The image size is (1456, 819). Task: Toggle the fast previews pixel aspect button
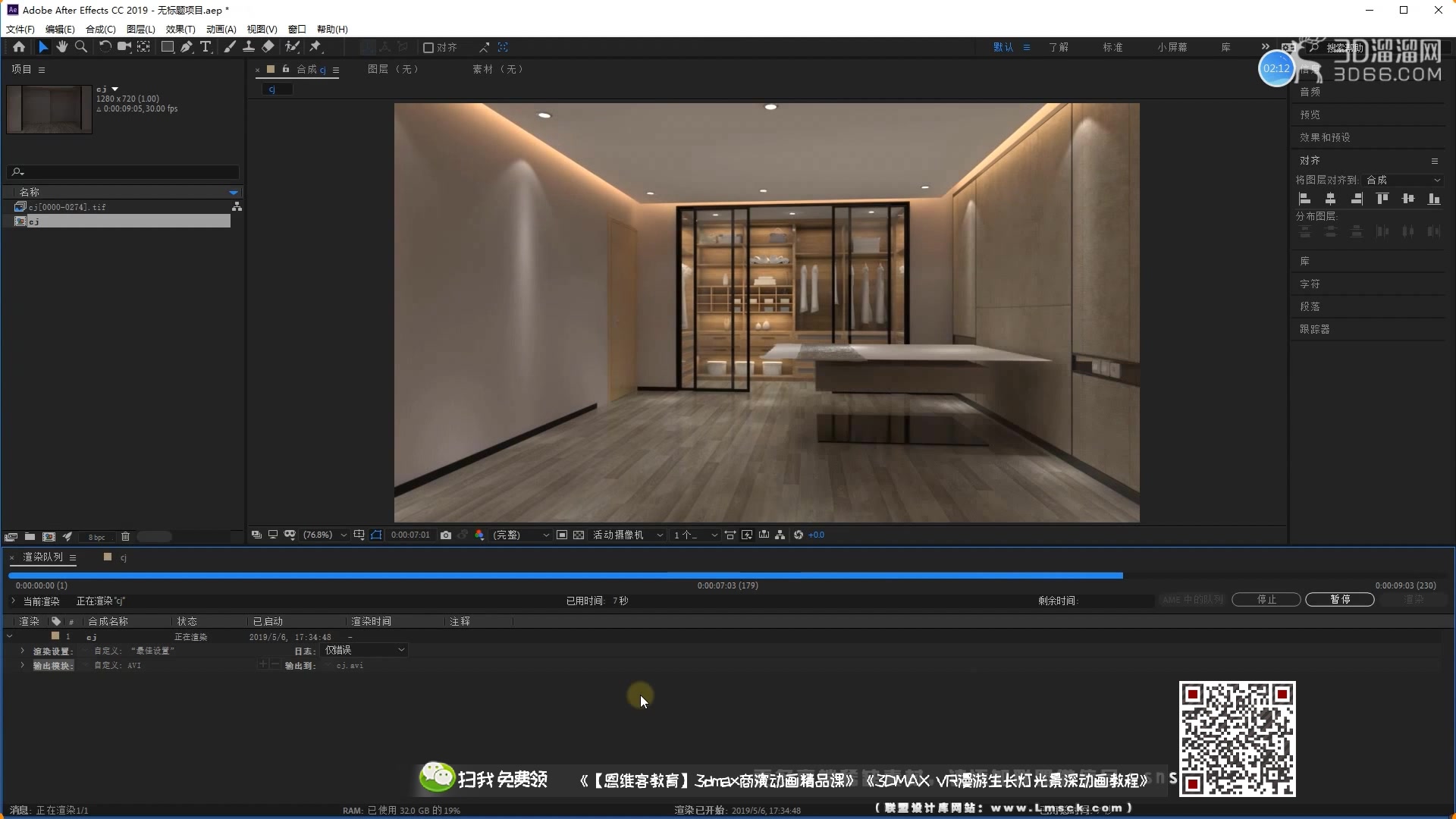click(x=747, y=535)
